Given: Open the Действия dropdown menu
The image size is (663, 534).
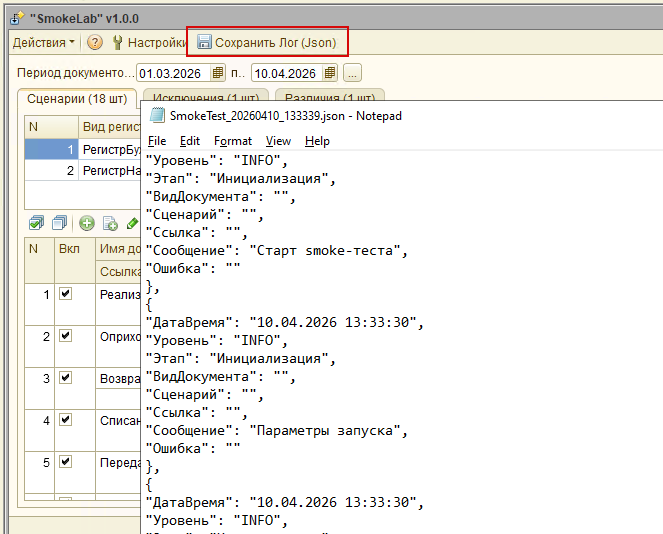Looking at the screenshot, I should [44, 42].
